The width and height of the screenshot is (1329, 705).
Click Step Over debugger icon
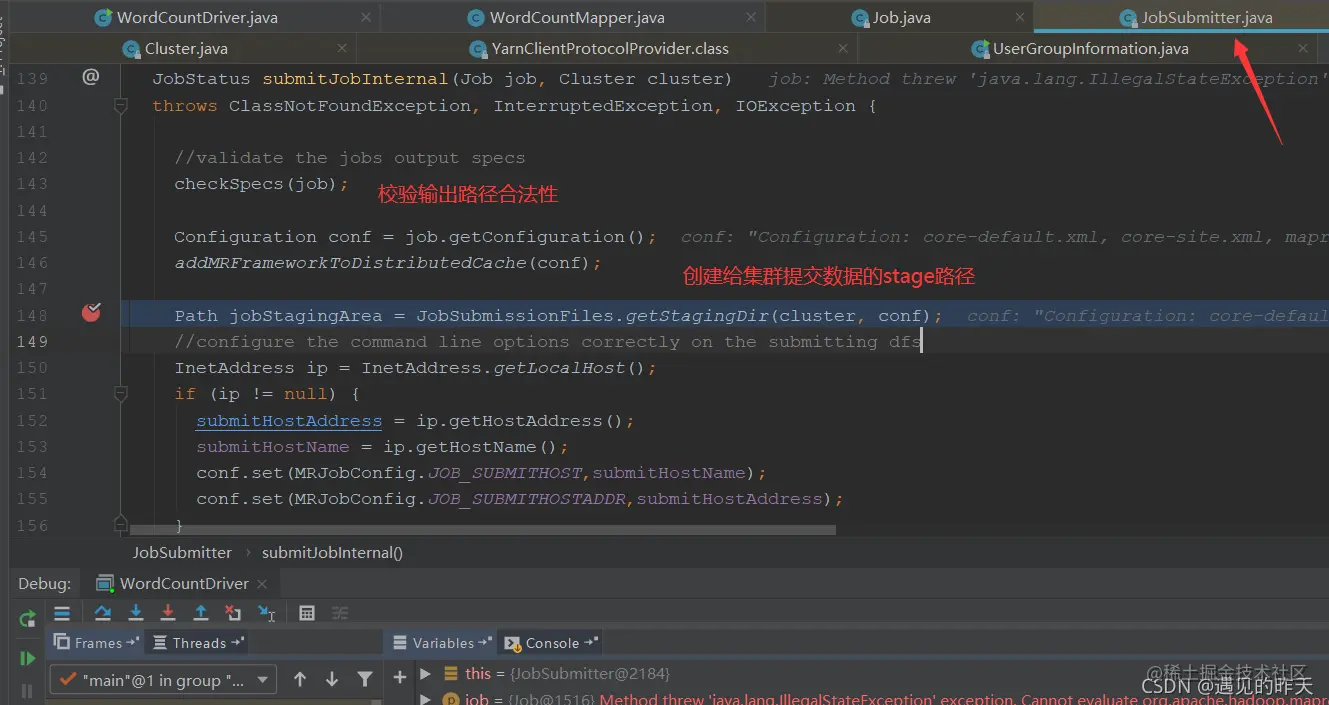pyautogui.click(x=103, y=613)
